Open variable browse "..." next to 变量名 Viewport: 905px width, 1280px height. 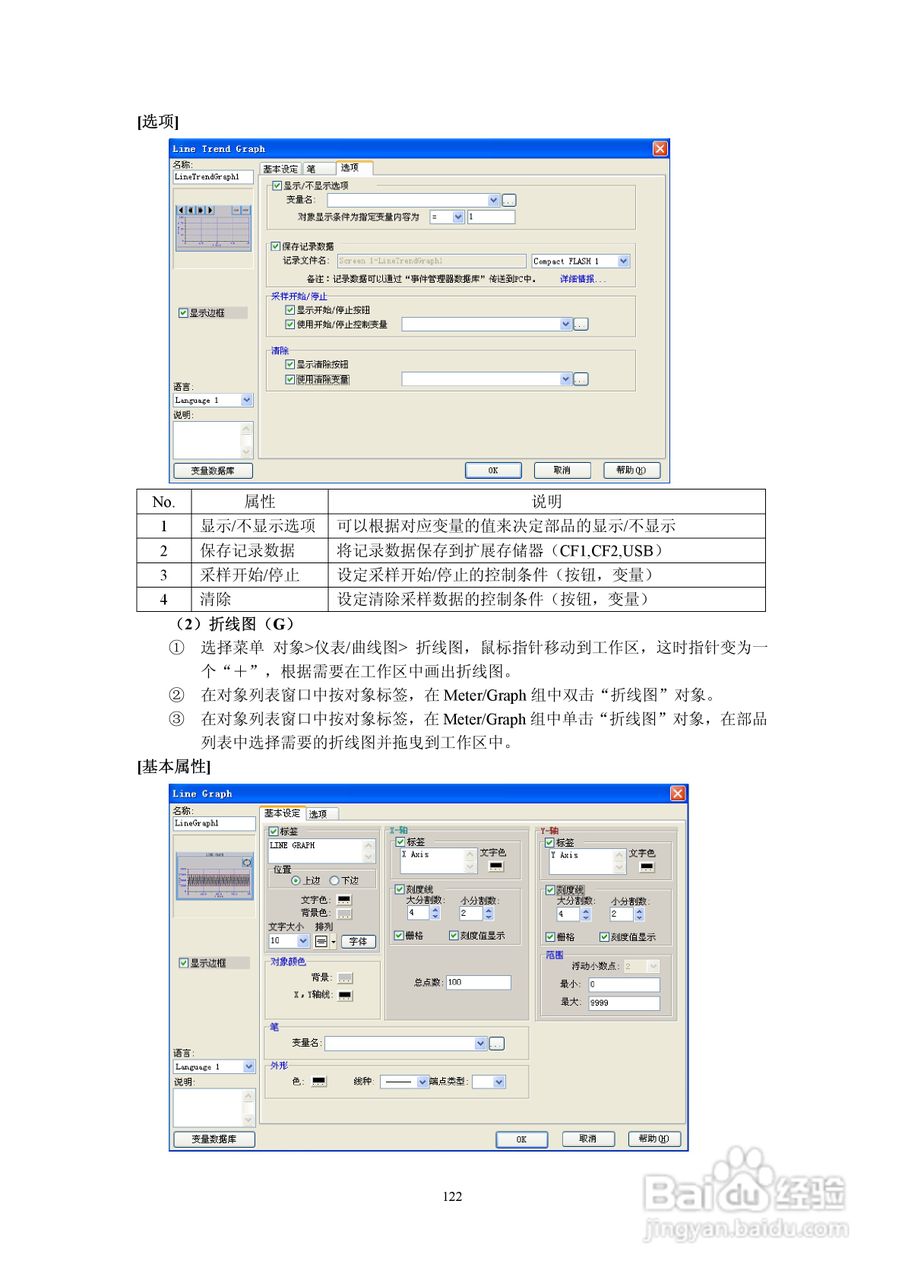click(x=509, y=200)
